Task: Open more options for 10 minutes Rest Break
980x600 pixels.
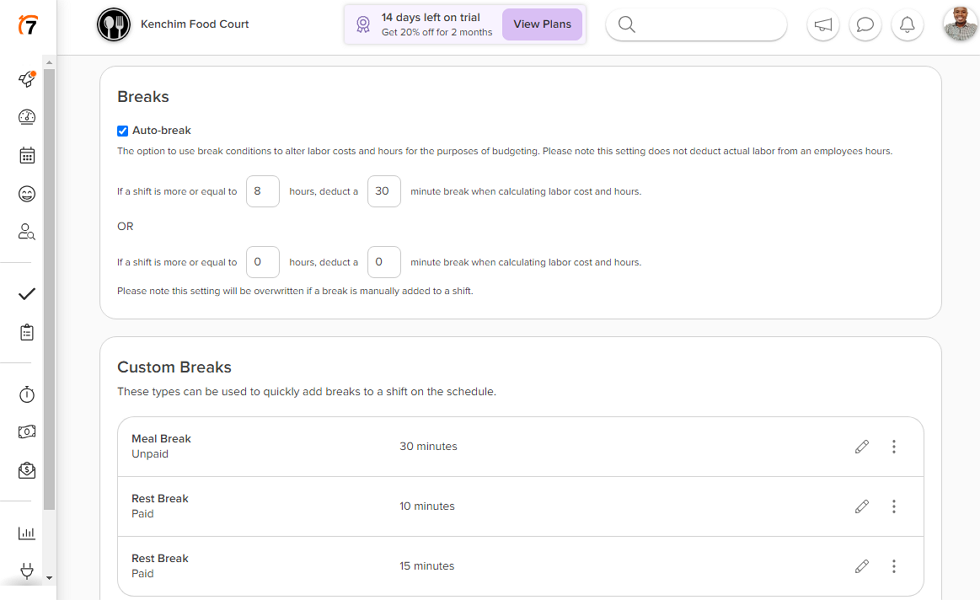Action: 894,506
